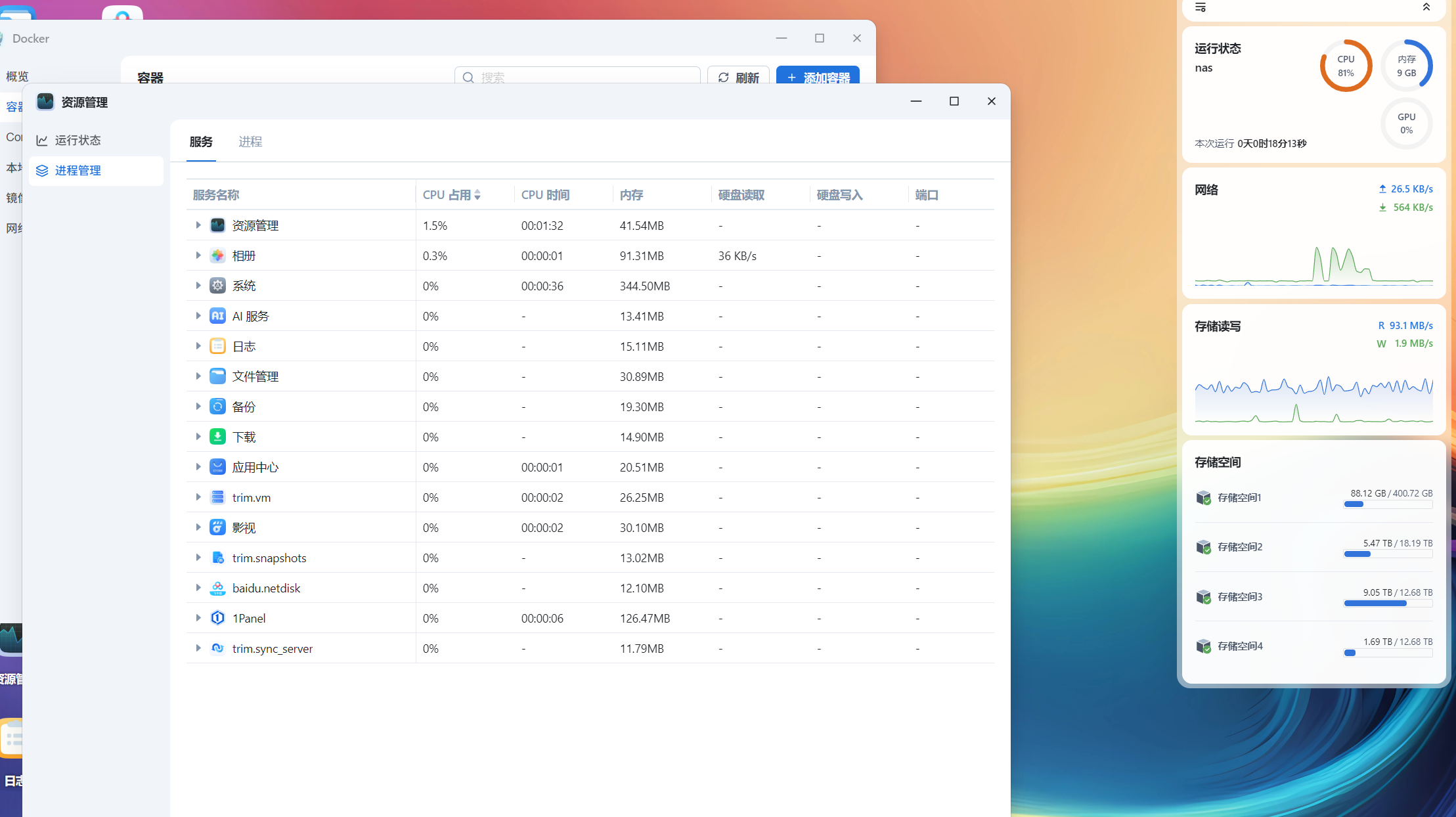Click the AI 服务 icon
Viewport: 1456px width, 817px height.
217,316
